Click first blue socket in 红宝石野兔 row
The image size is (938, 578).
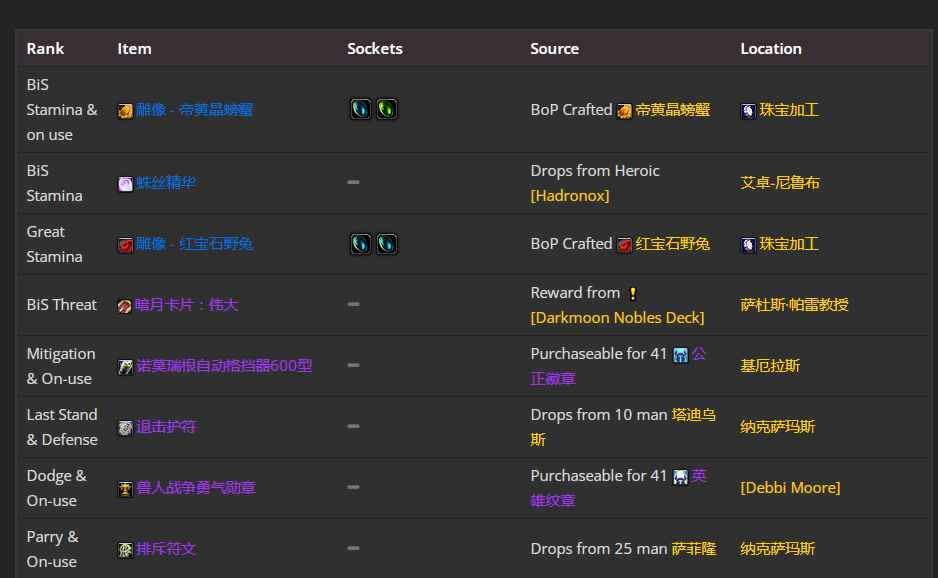click(x=361, y=244)
